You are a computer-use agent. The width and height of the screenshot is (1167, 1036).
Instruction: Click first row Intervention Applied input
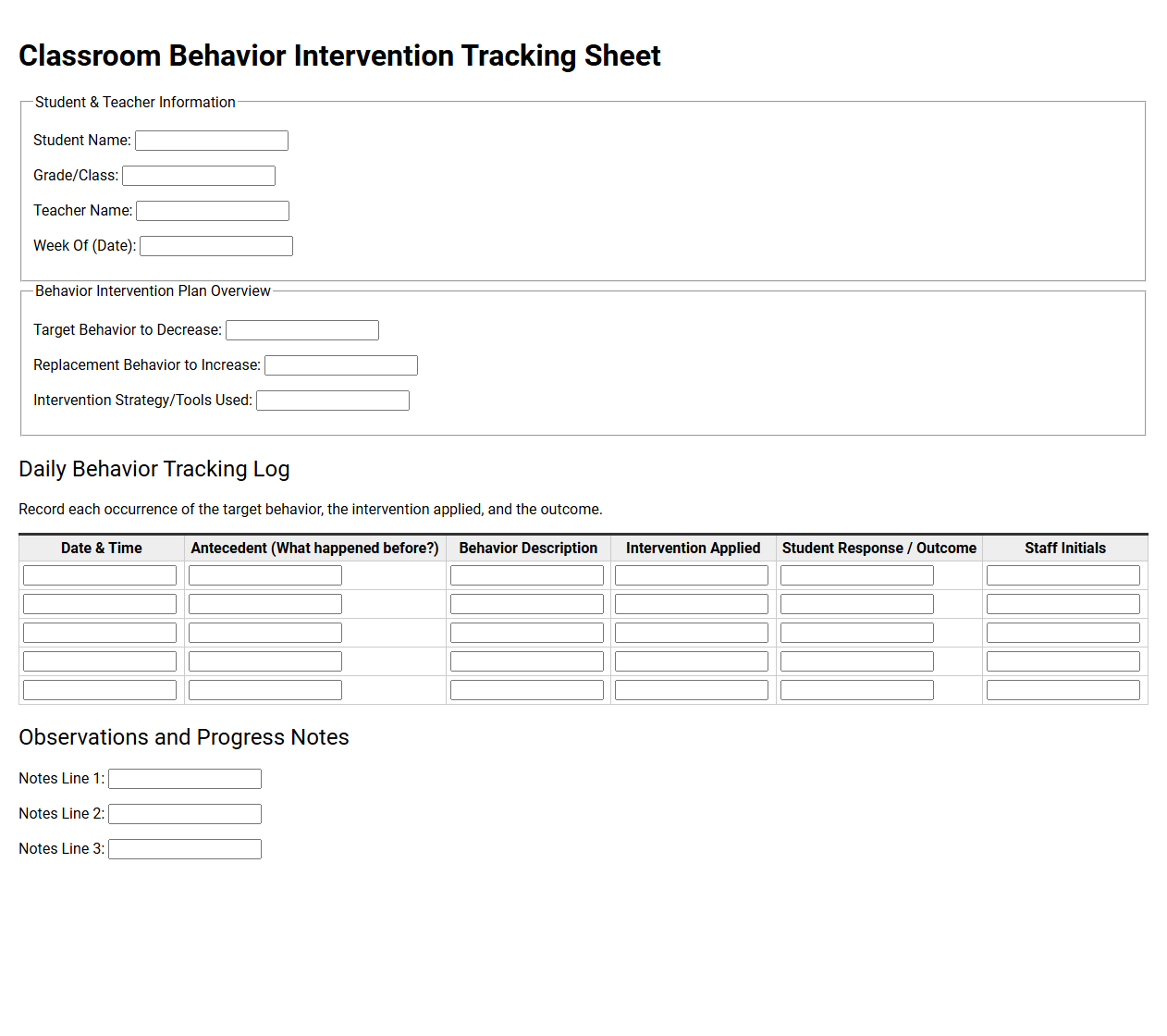[692, 575]
